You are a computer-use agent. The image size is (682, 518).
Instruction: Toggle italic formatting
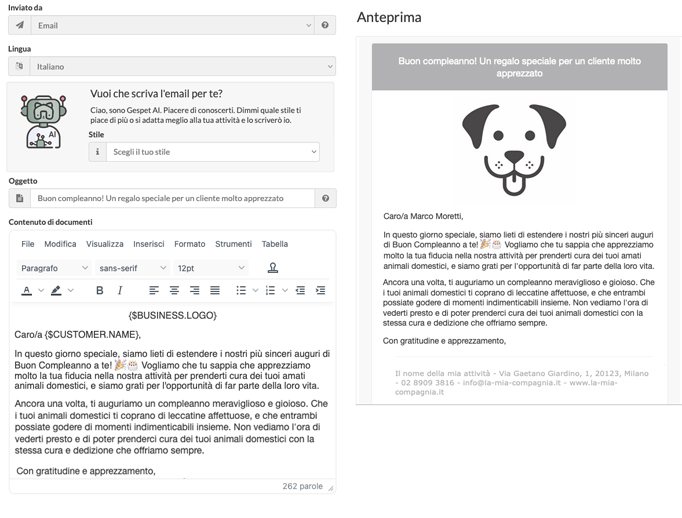click(120, 291)
